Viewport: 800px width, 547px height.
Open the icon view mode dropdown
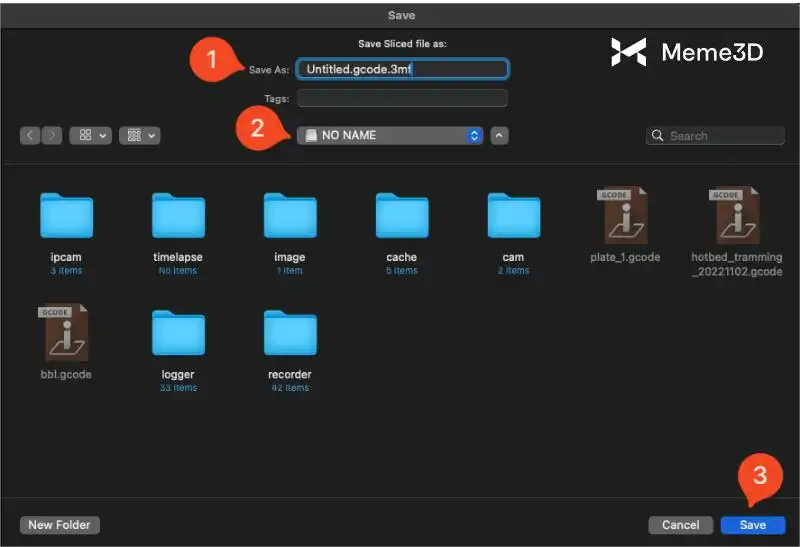point(90,135)
